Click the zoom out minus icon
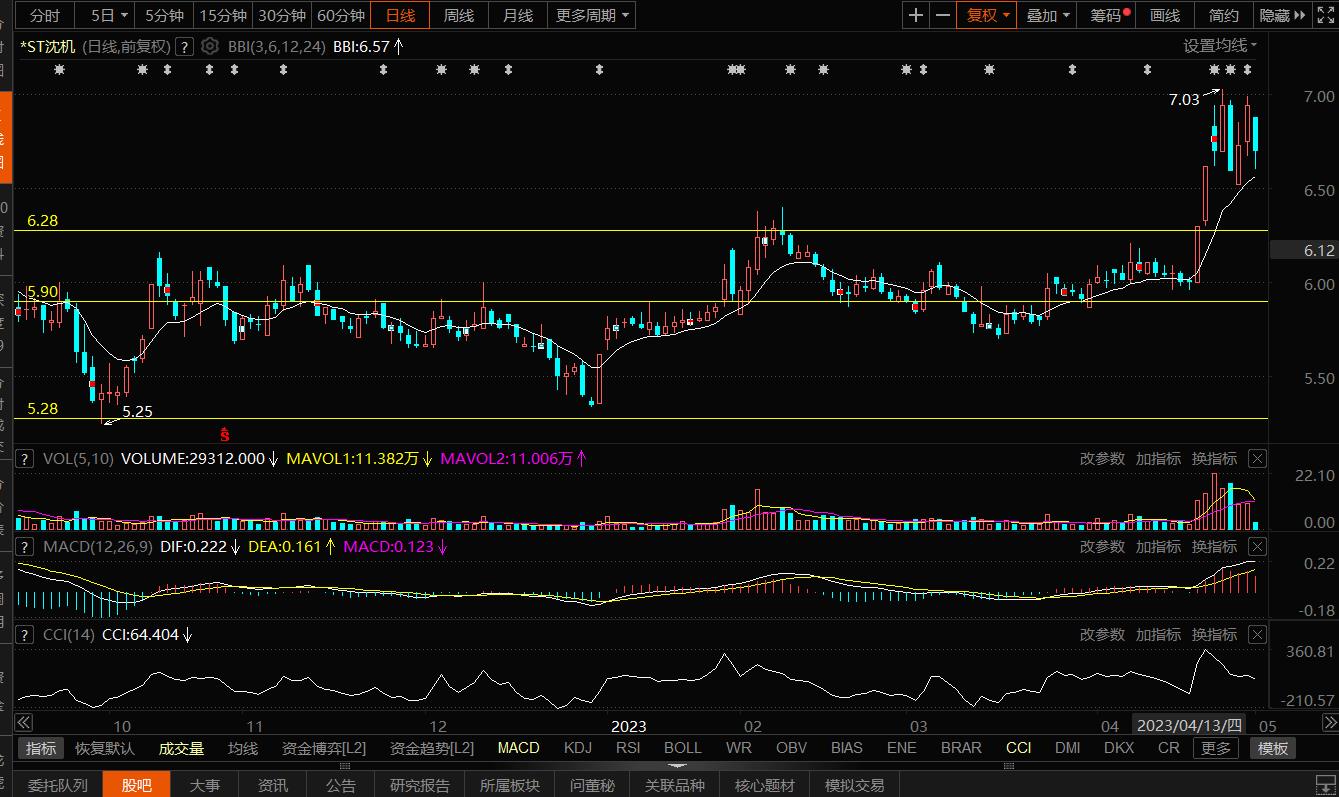Screen dimensions: 1339x797 (x=943, y=15)
